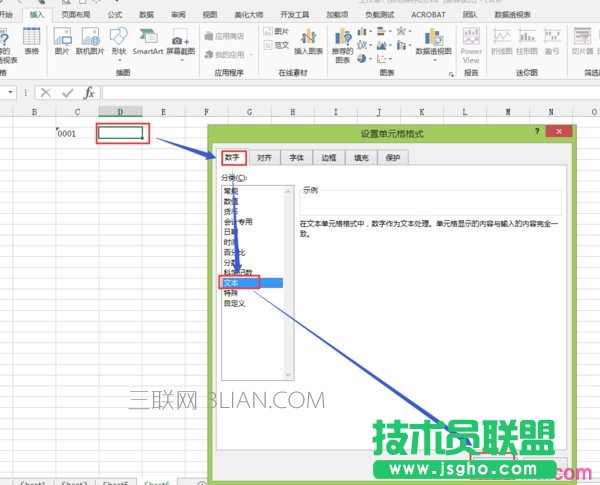The image size is (600, 485).
Task: Select 特殊 in the category list
Action: 231,293
